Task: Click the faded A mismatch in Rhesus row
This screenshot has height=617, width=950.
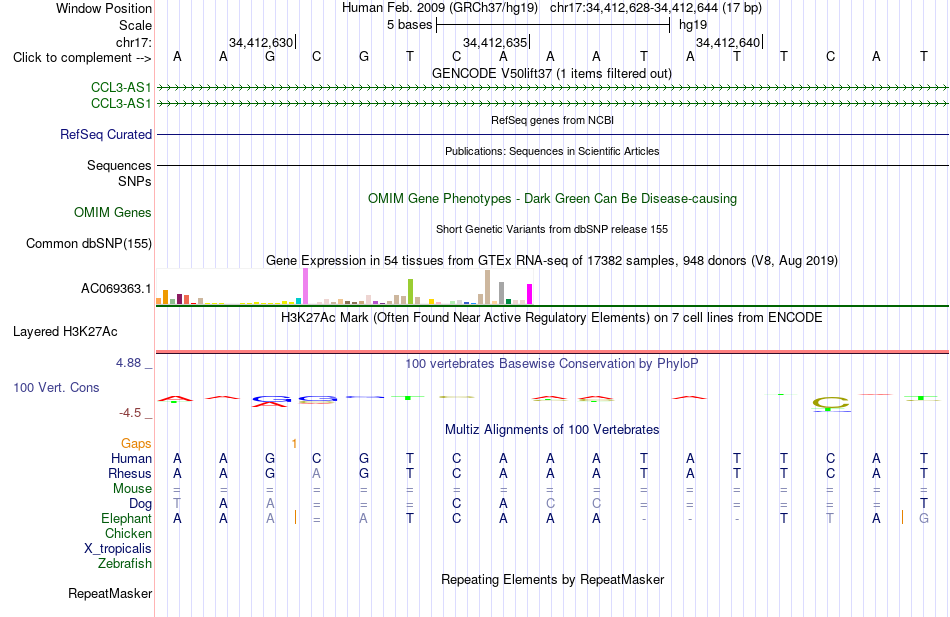Action: (316, 473)
